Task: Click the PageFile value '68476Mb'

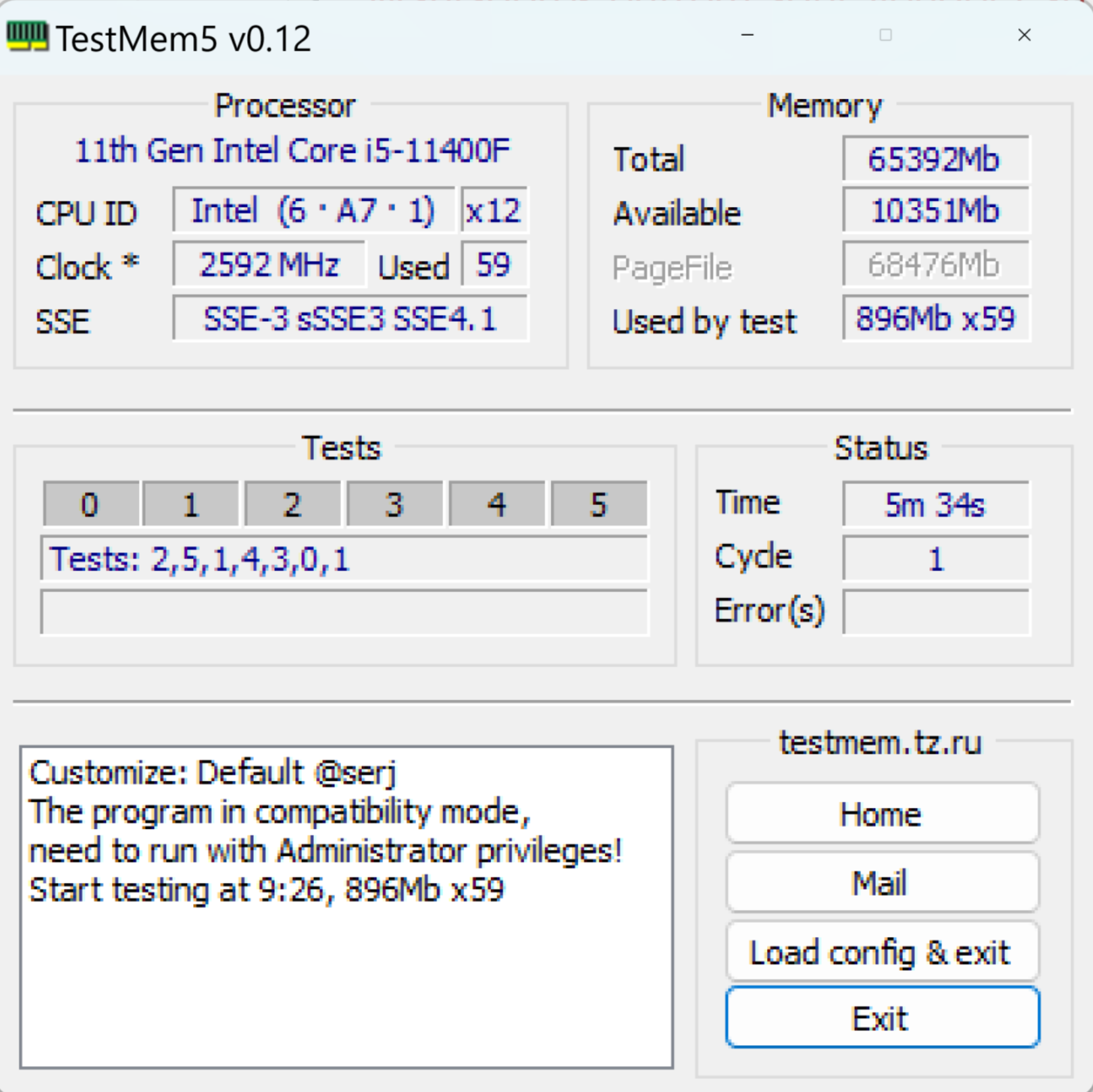Action: point(936,264)
